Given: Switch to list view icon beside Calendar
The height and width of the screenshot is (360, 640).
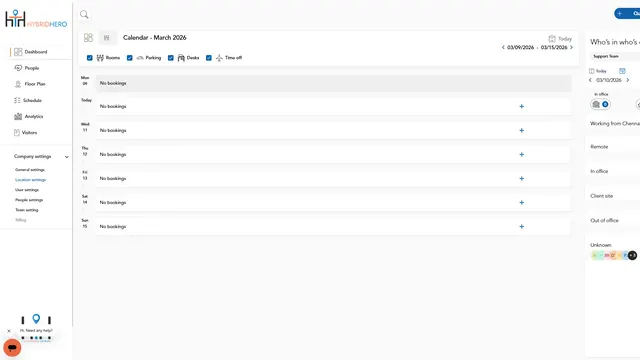Looking at the screenshot, I should [x=107, y=38].
